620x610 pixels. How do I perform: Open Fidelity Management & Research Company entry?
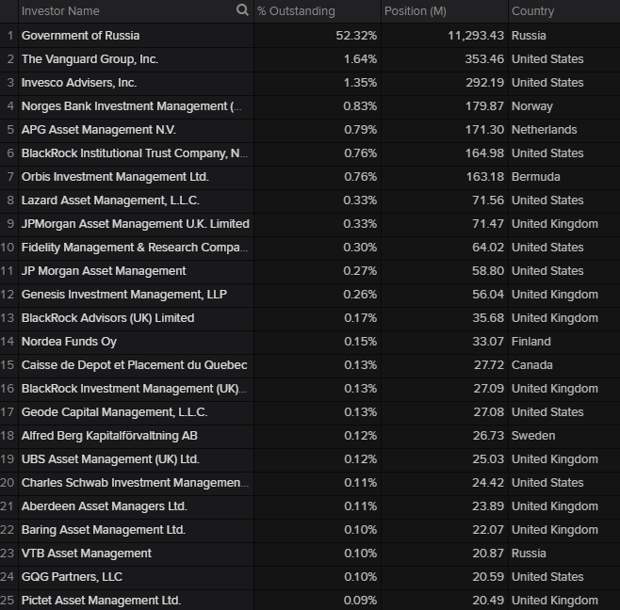pyautogui.click(x=134, y=247)
